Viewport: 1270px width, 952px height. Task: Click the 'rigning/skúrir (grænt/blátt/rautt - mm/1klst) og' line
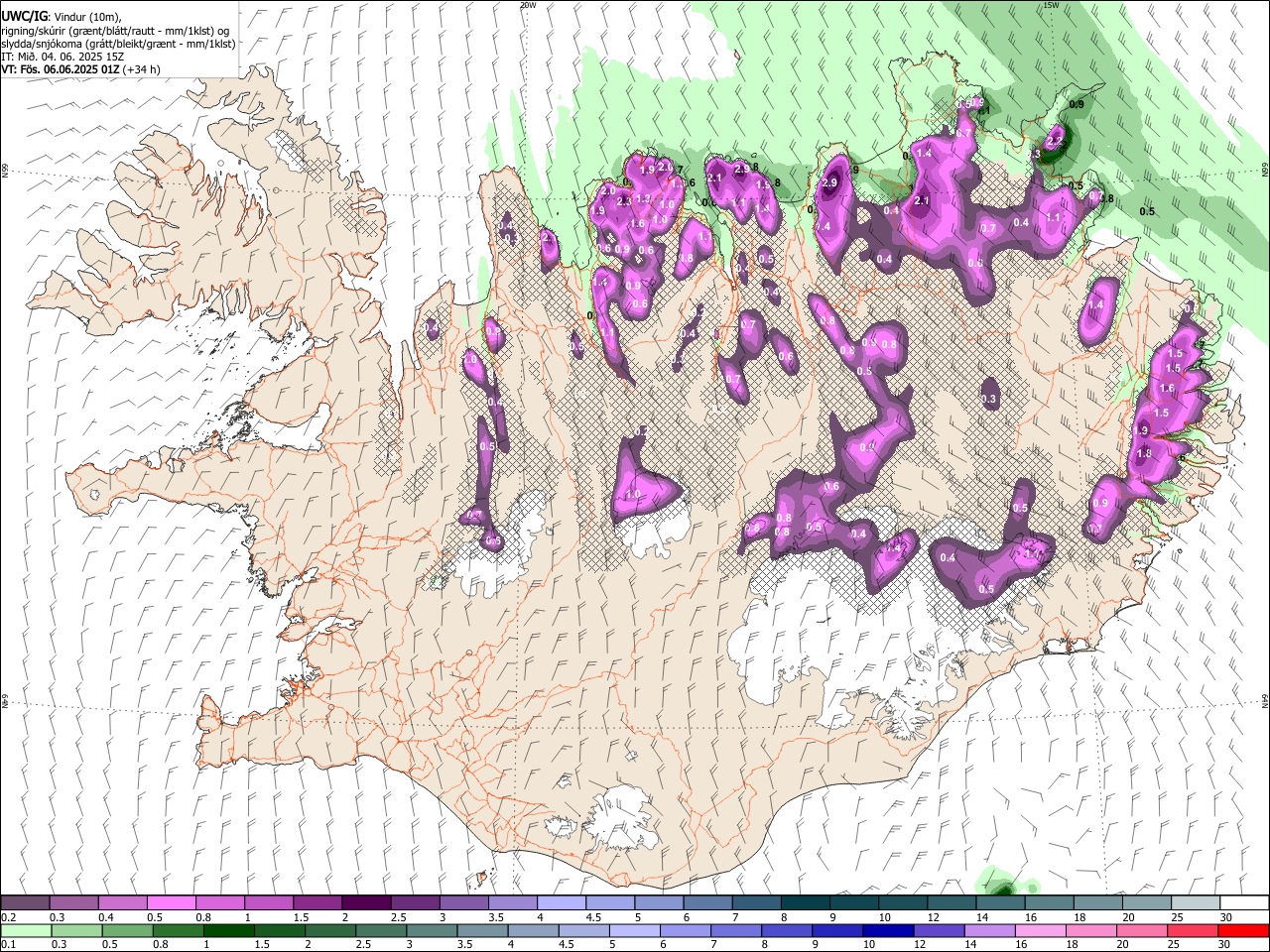115,31
